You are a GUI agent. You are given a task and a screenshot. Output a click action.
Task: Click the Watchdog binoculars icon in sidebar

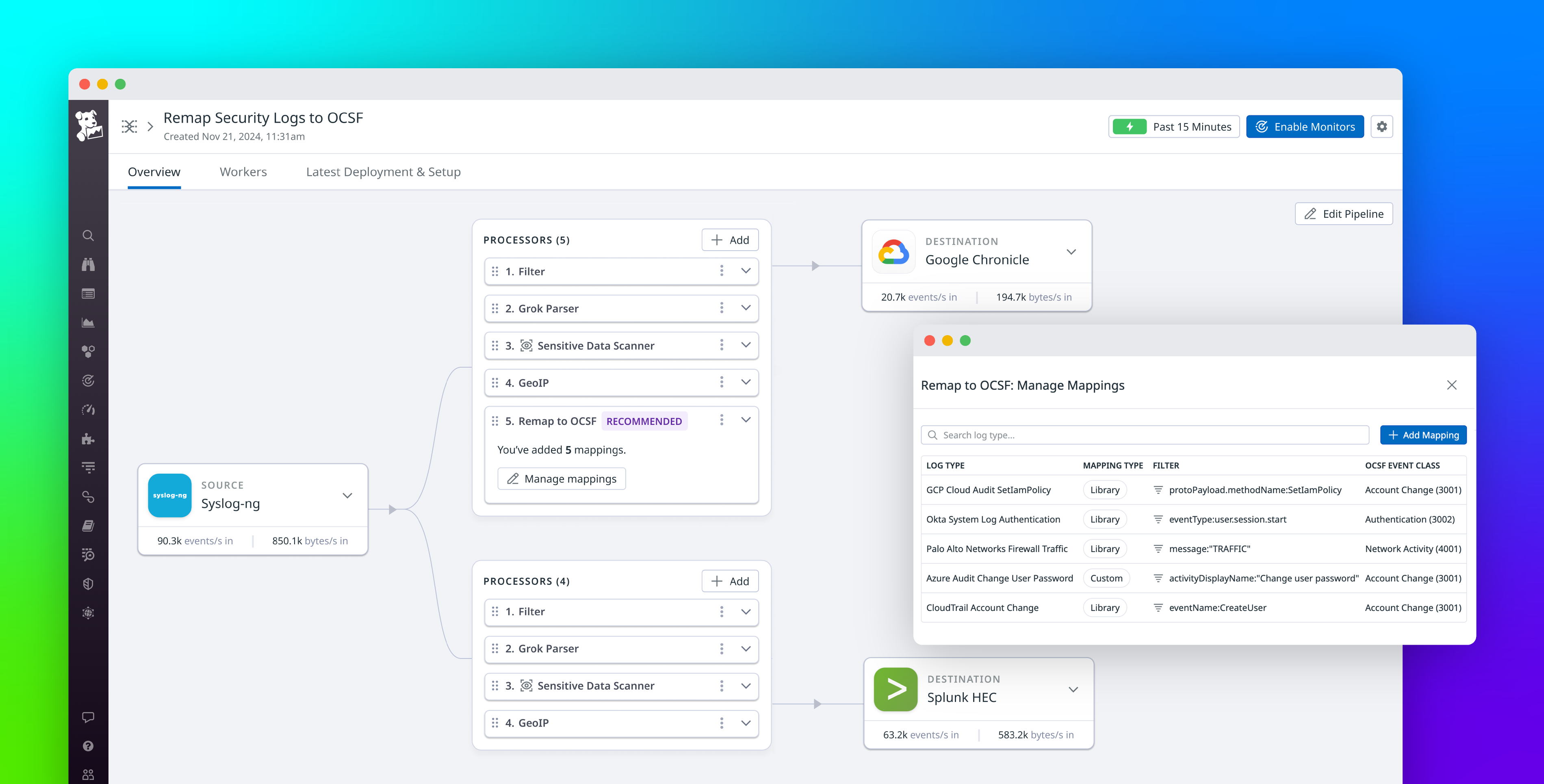88,264
